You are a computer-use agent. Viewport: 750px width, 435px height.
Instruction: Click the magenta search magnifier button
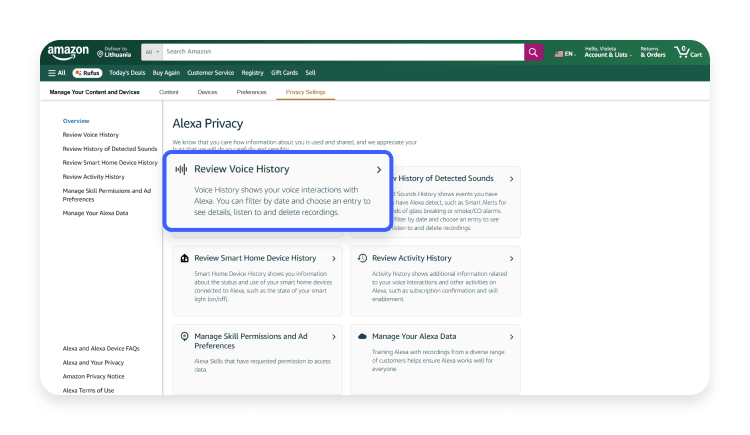tap(533, 52)
